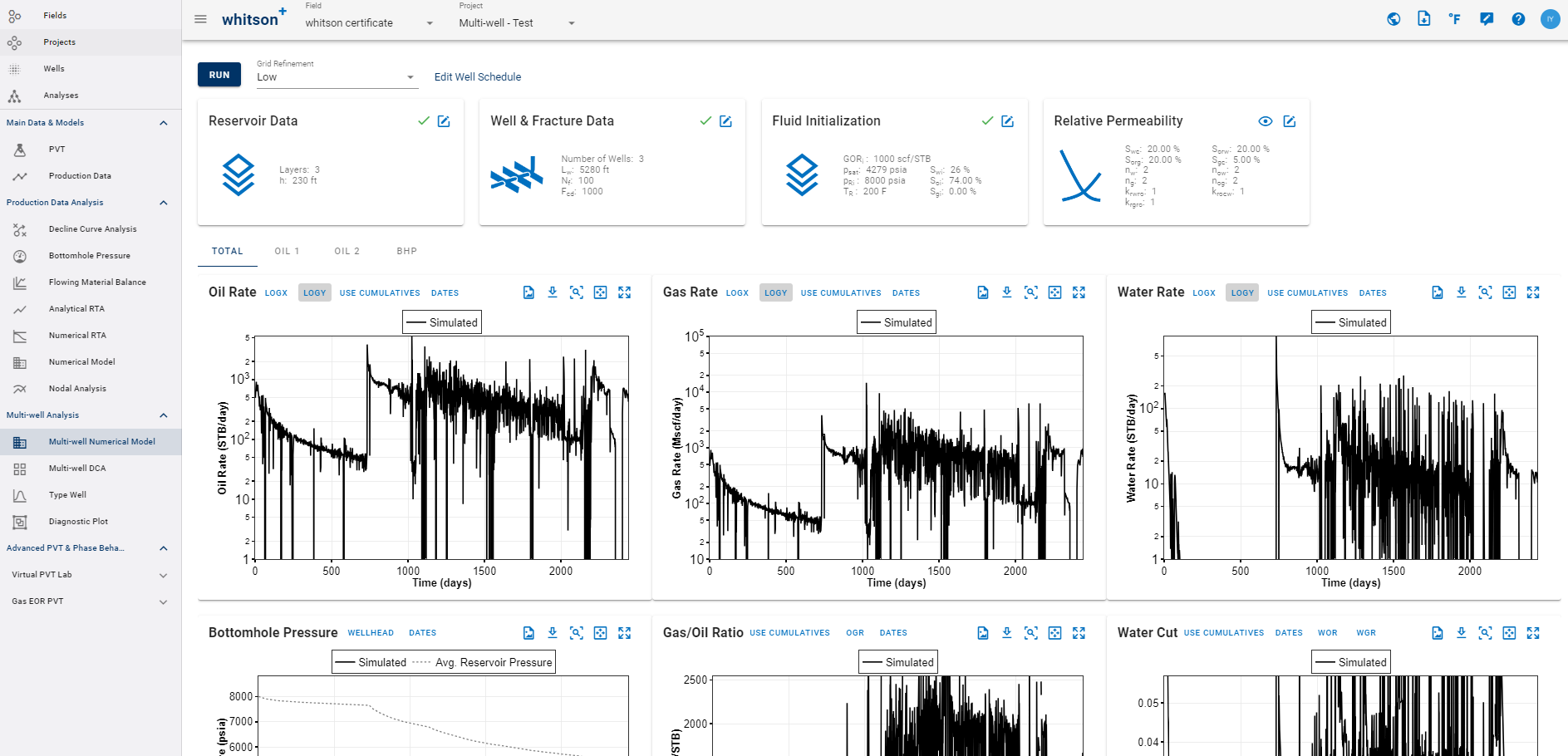Open PVT in the sidebar
This screenshot has width=1568, height=756.
(91, 150)
